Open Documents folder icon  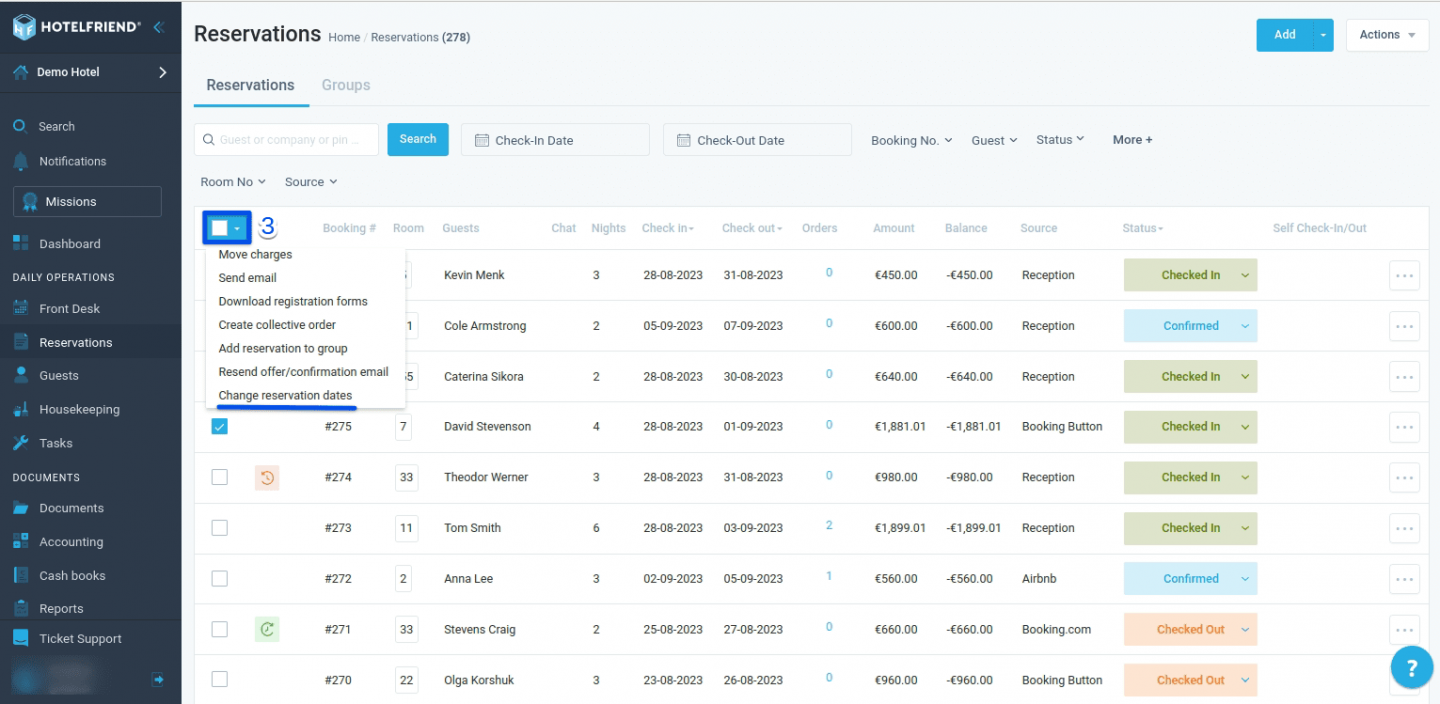click(20, 508)
